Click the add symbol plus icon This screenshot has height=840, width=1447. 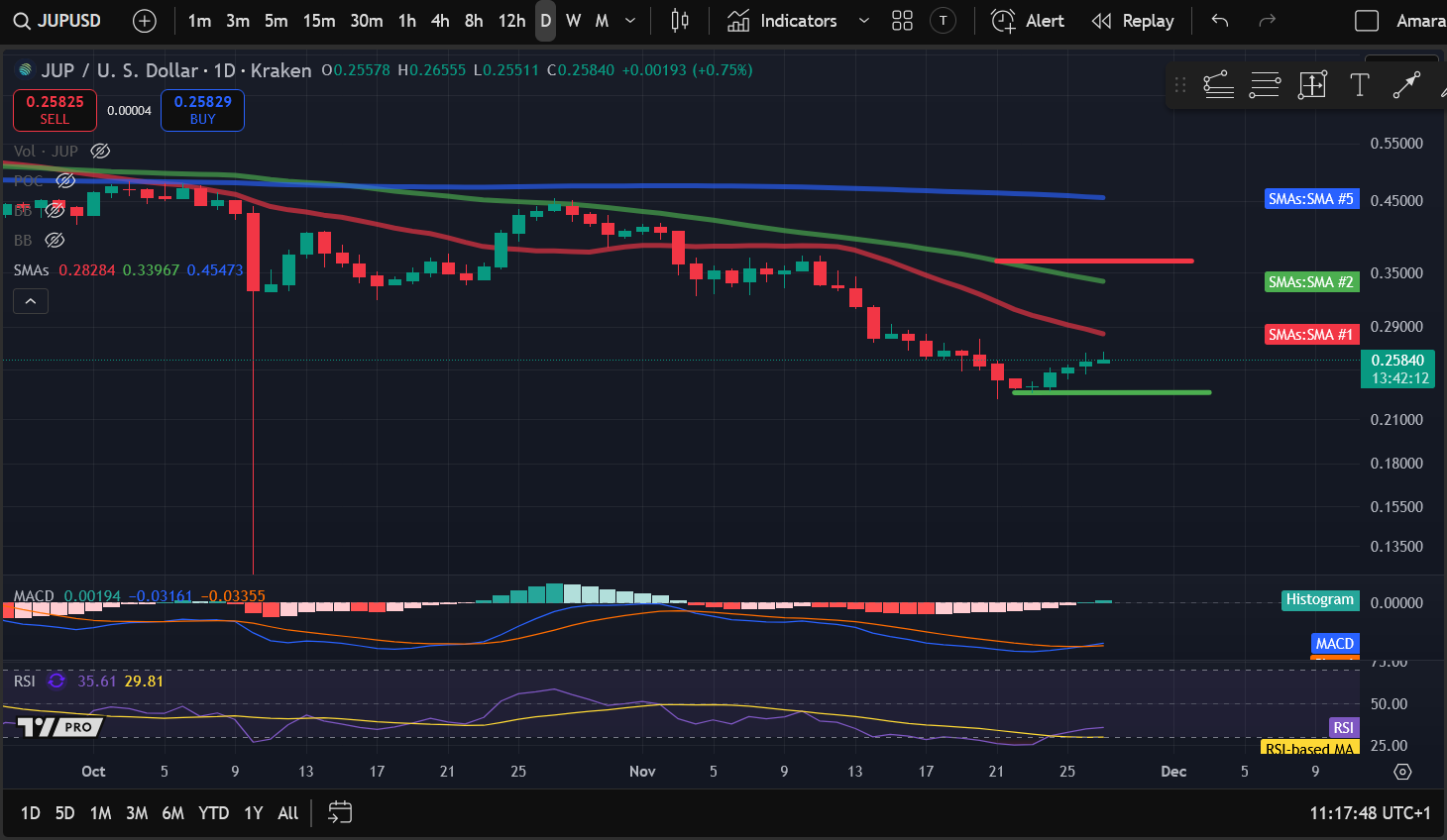click(145, 21)
